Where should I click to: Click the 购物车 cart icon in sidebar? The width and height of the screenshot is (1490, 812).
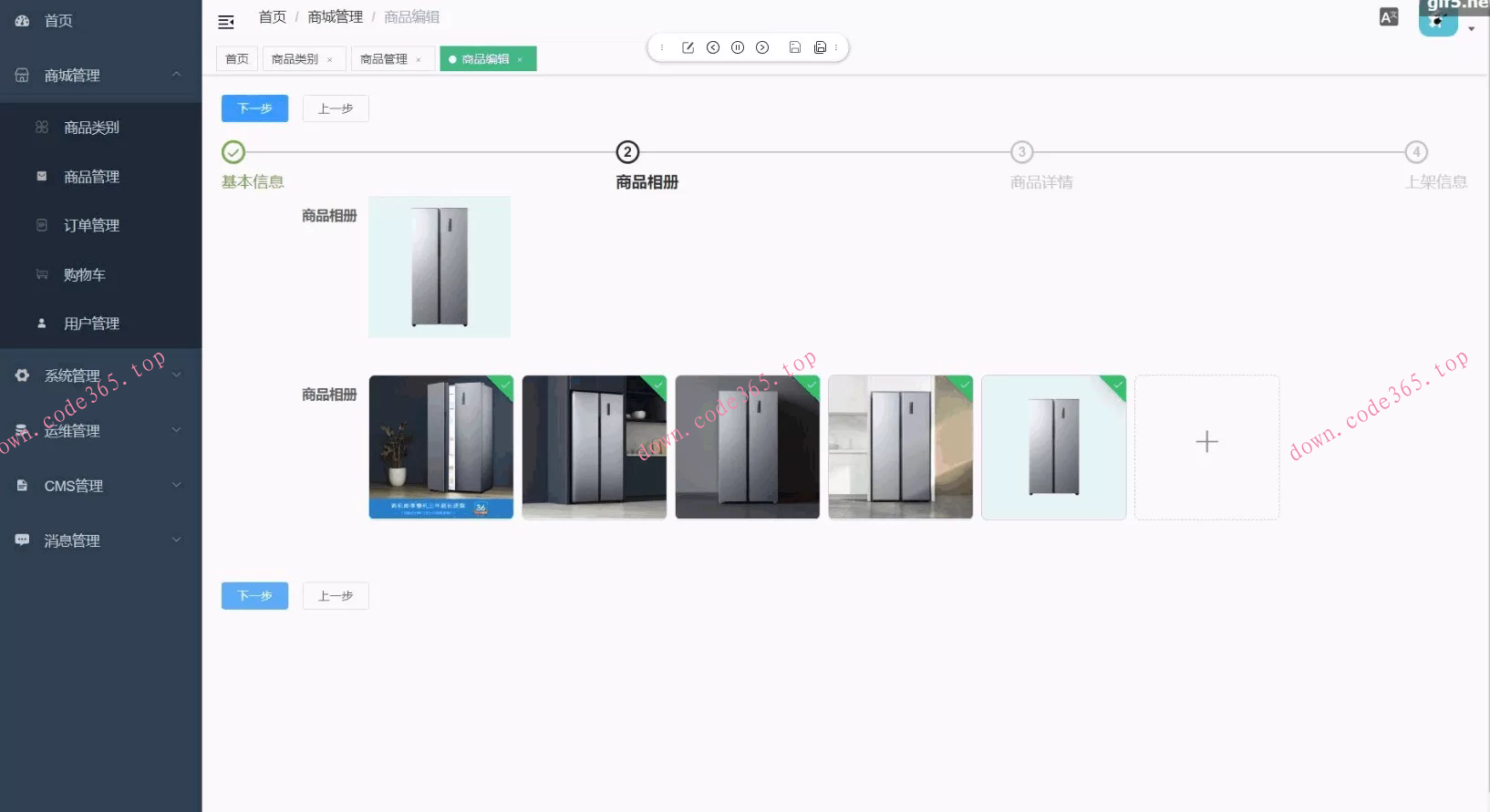coord(42,274)
